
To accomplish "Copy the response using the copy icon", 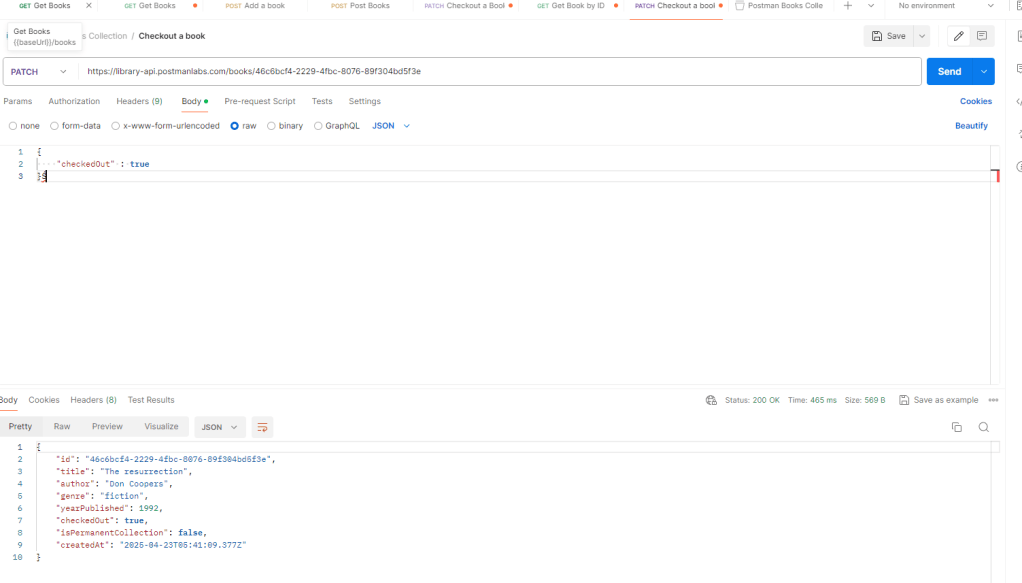I will [x=956, y=427].
